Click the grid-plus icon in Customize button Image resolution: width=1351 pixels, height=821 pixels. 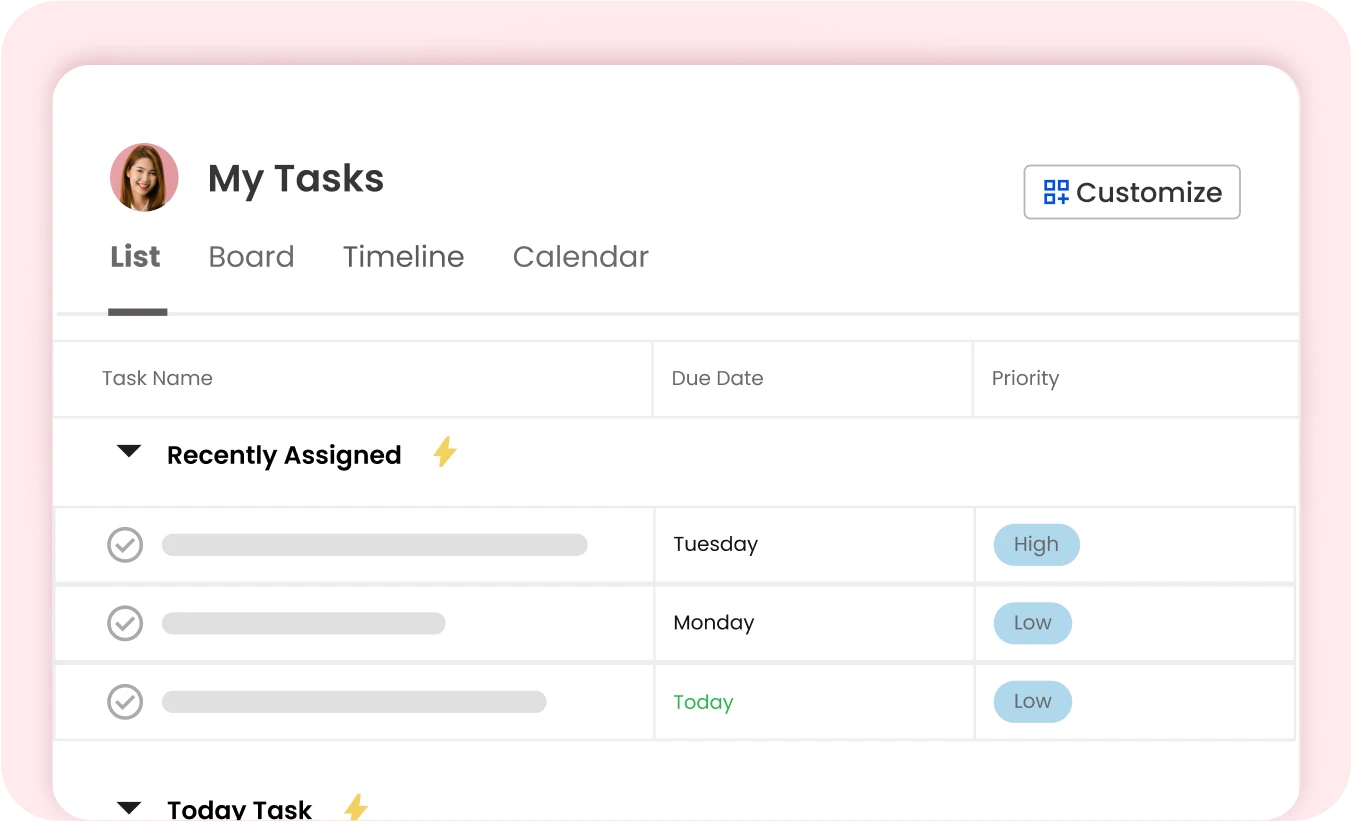point(1056,192)
